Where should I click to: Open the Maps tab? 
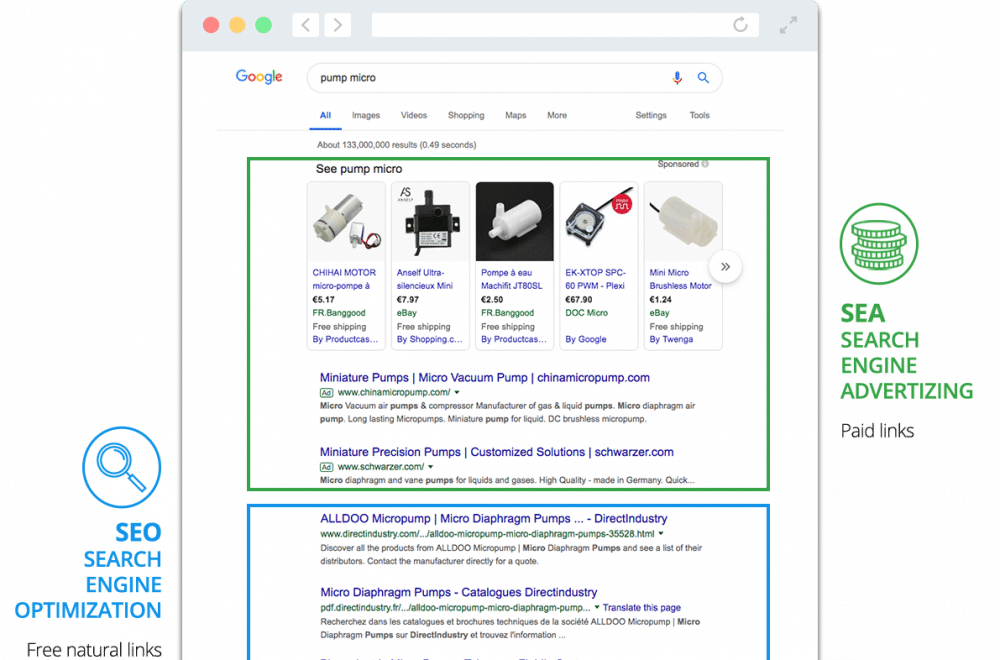click(x=516, y=115)
